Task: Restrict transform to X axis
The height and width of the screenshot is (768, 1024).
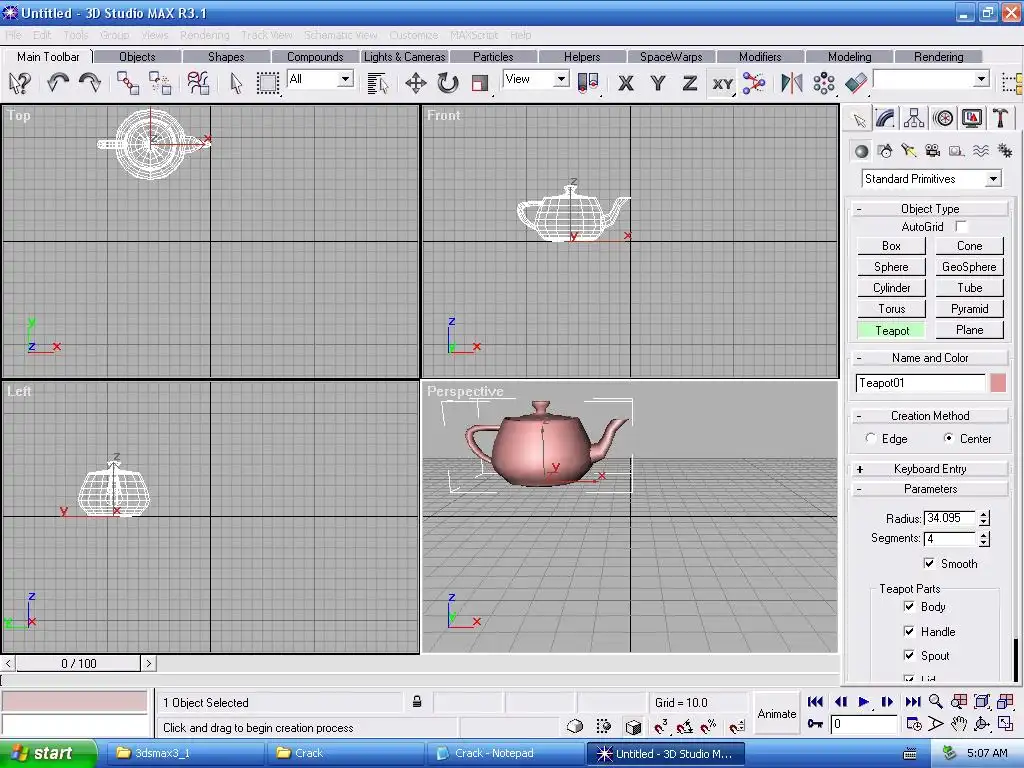Action: click(626, 83)
